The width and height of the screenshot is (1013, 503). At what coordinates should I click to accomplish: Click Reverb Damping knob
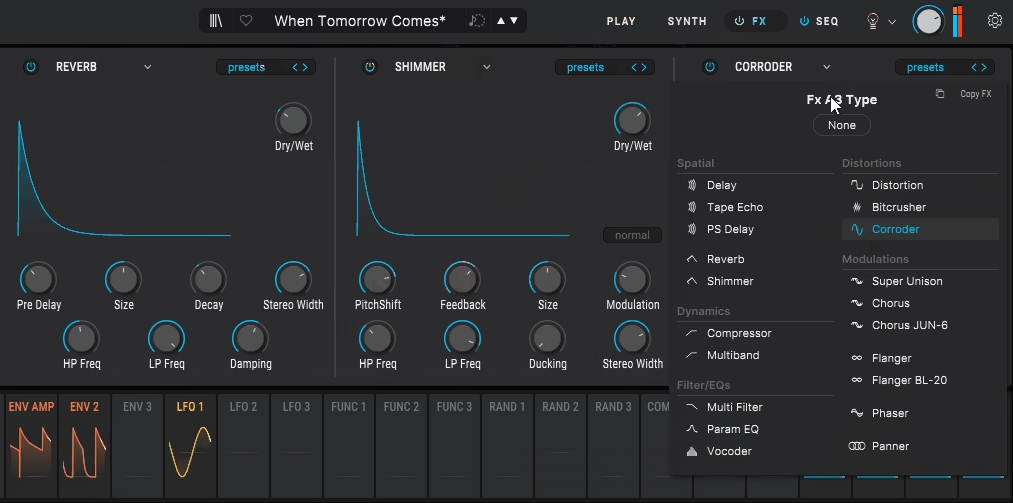point(250,338)
